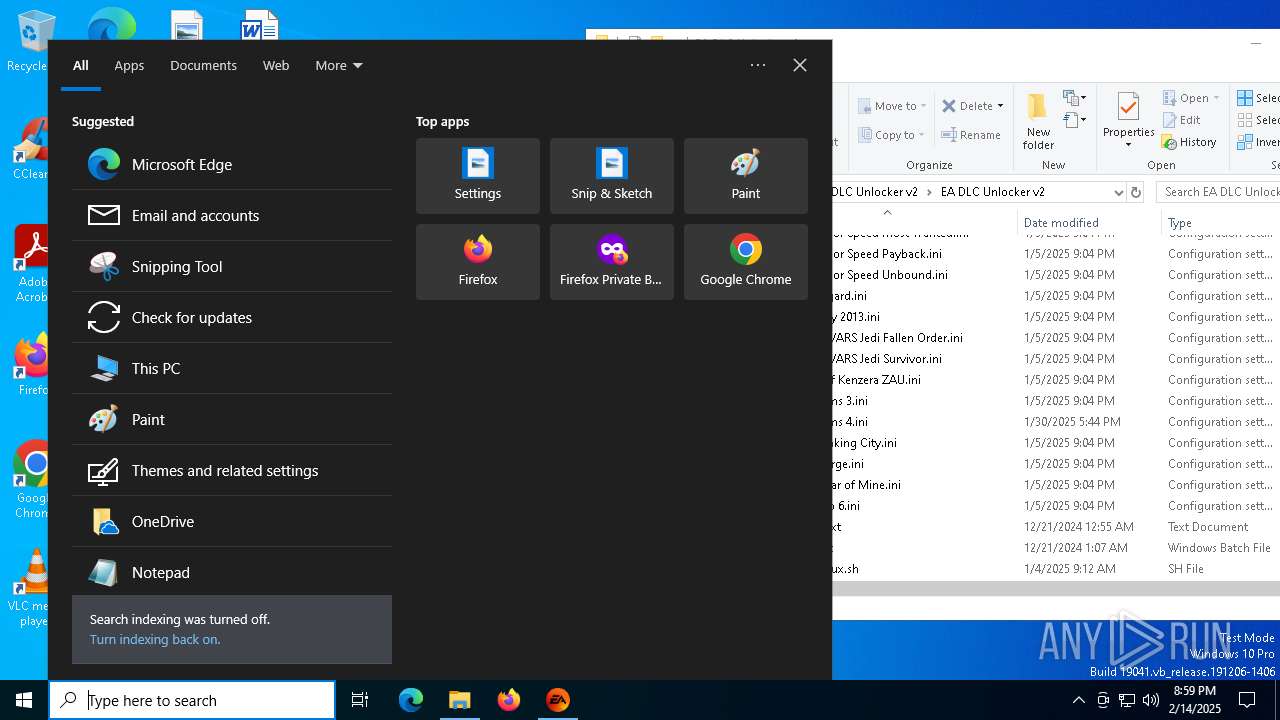Refresh the Explorer folder view
This screenshot has height=720, width=1280.
[x=1135, y=192]
